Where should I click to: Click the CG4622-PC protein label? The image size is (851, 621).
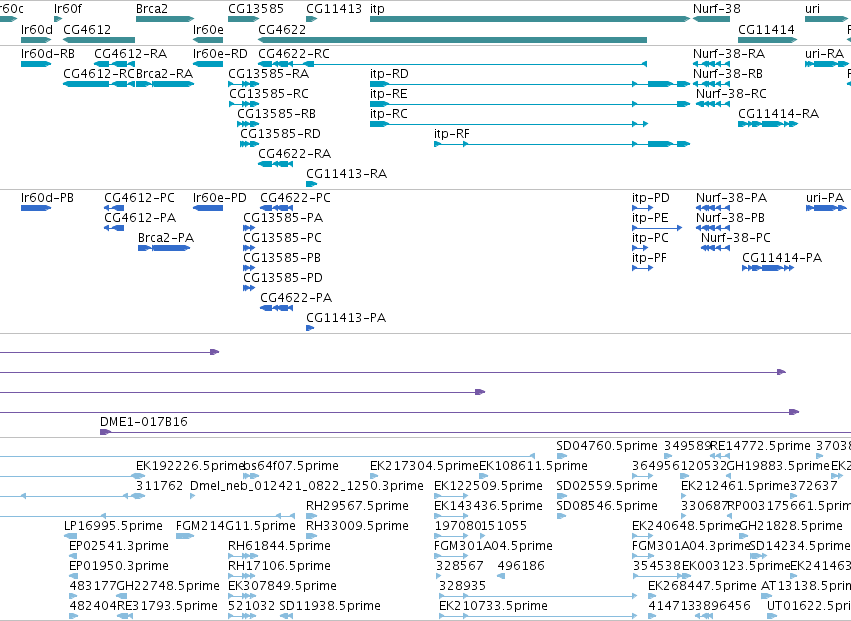[295, 198]
